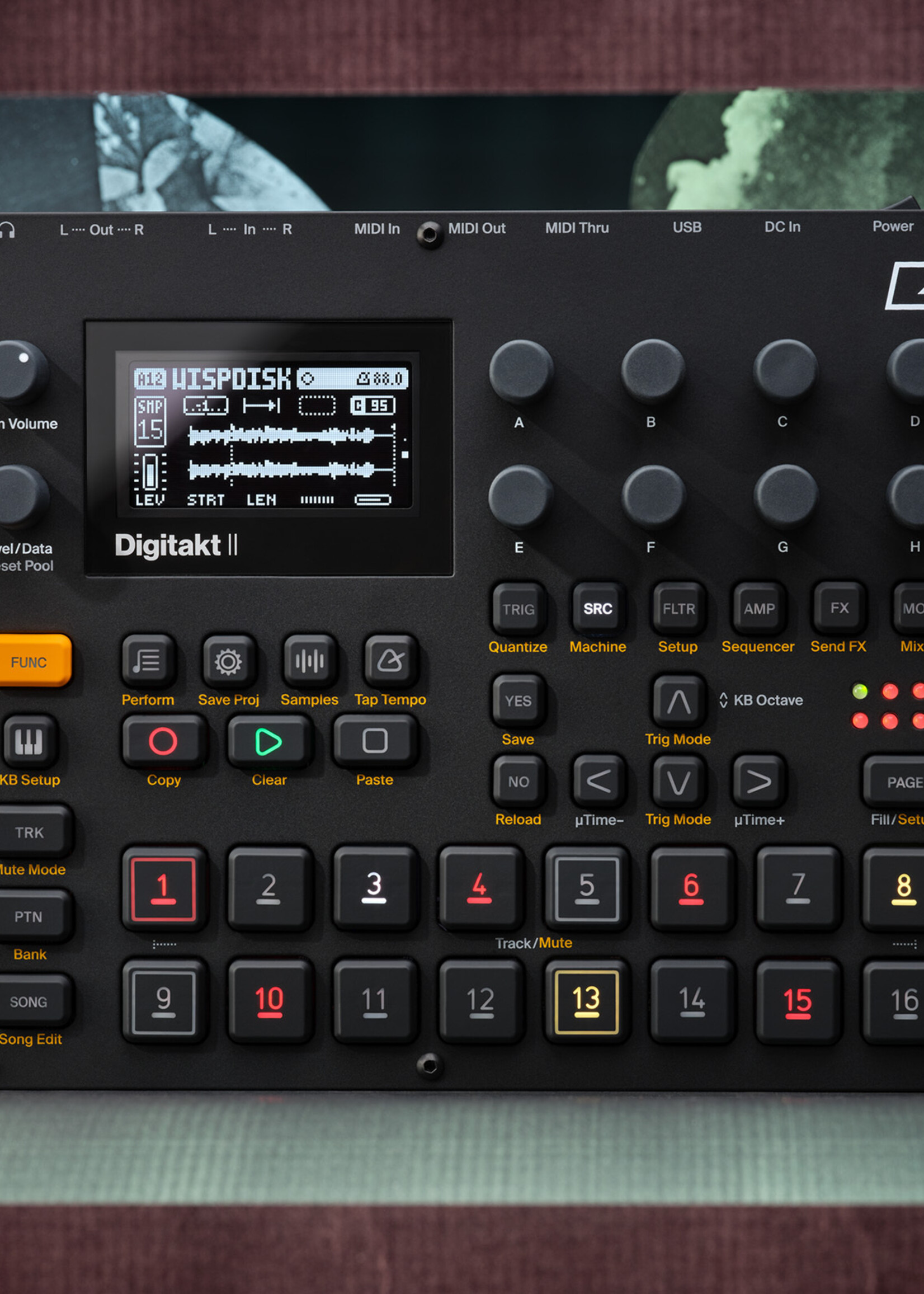Touch data knob A
The height and width of the screenshot is (1294, 924).
pyautogui.click(x=521, y=371)
